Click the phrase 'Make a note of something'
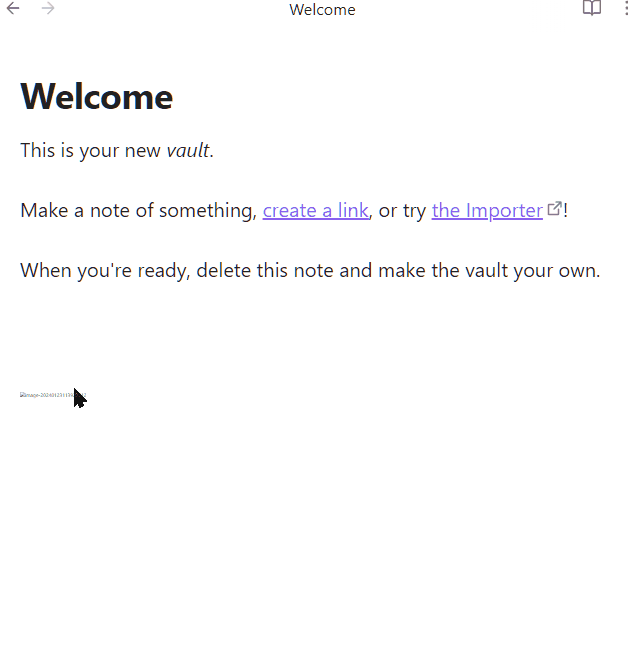The image size is (628, 648). click(136, 210)
